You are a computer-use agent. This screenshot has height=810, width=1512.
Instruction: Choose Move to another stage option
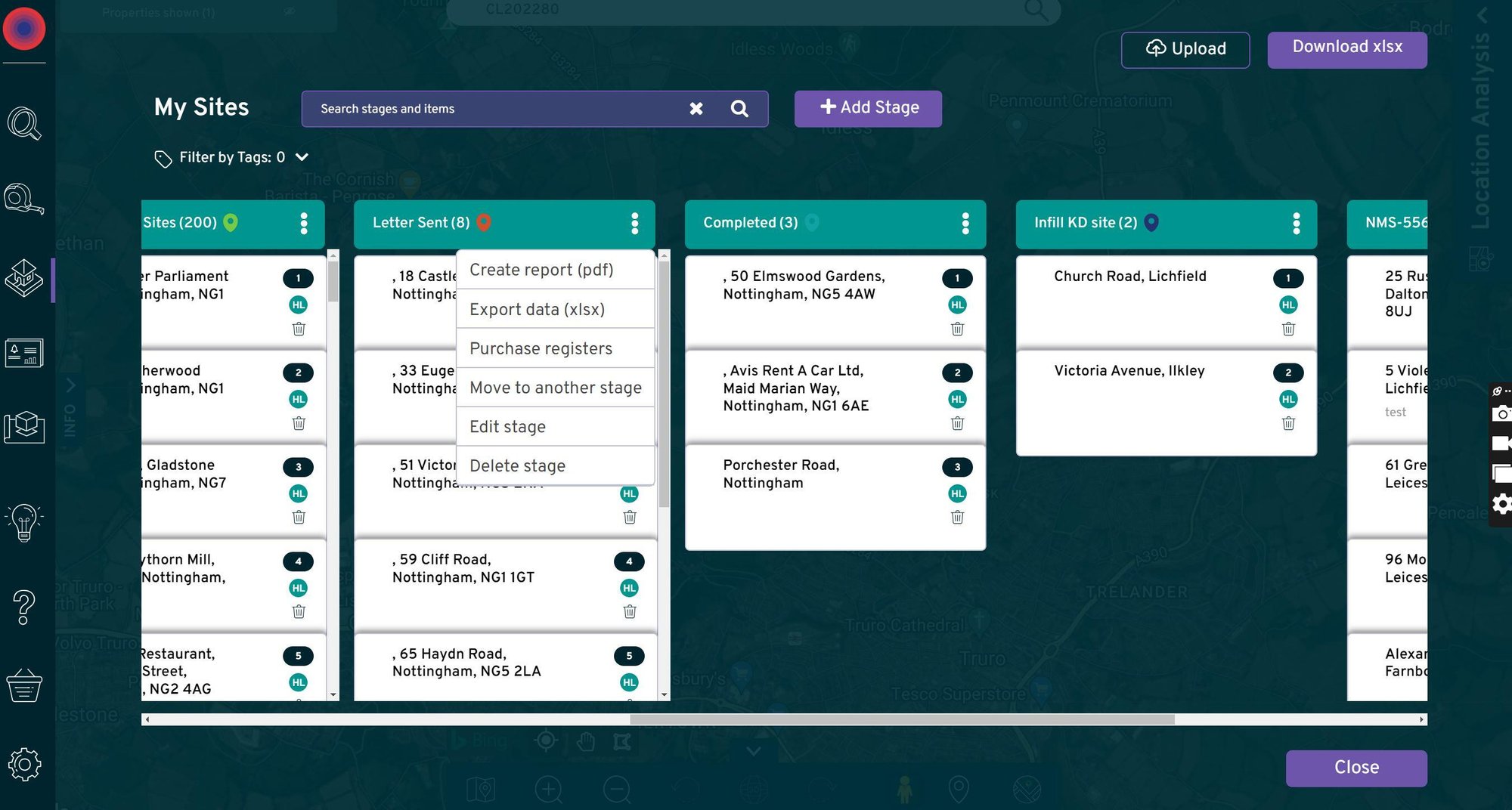[556, 388]
